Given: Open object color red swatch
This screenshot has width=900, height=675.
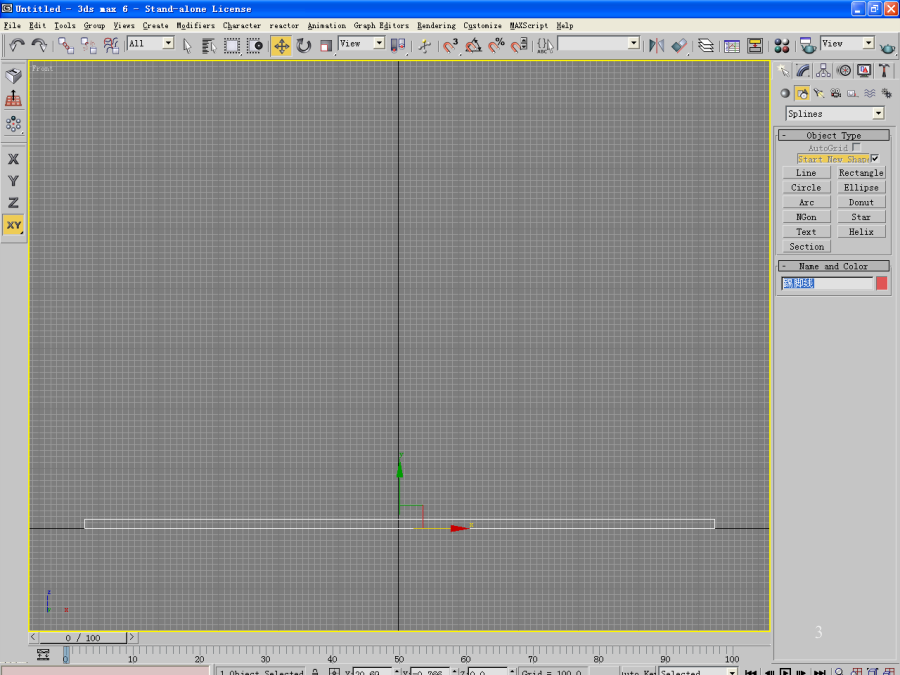Looking at the screenshot, I should tap(882, 283).
